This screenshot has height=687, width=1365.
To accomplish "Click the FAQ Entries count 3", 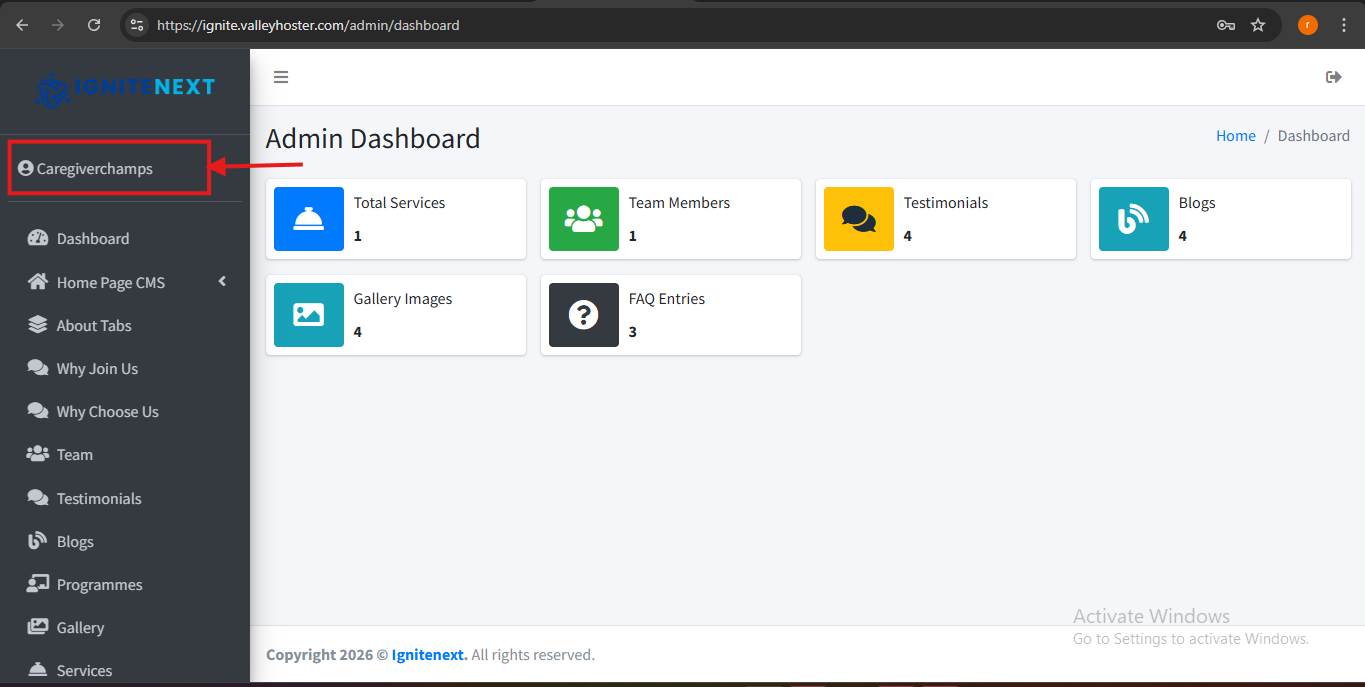I will [633, 332].
